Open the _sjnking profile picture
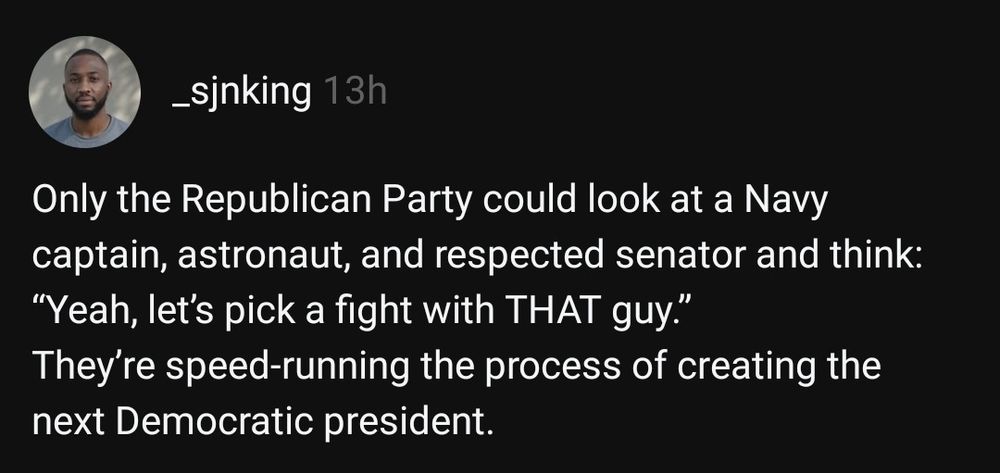This screenshot has height=473, width=1000. [85, 92]
